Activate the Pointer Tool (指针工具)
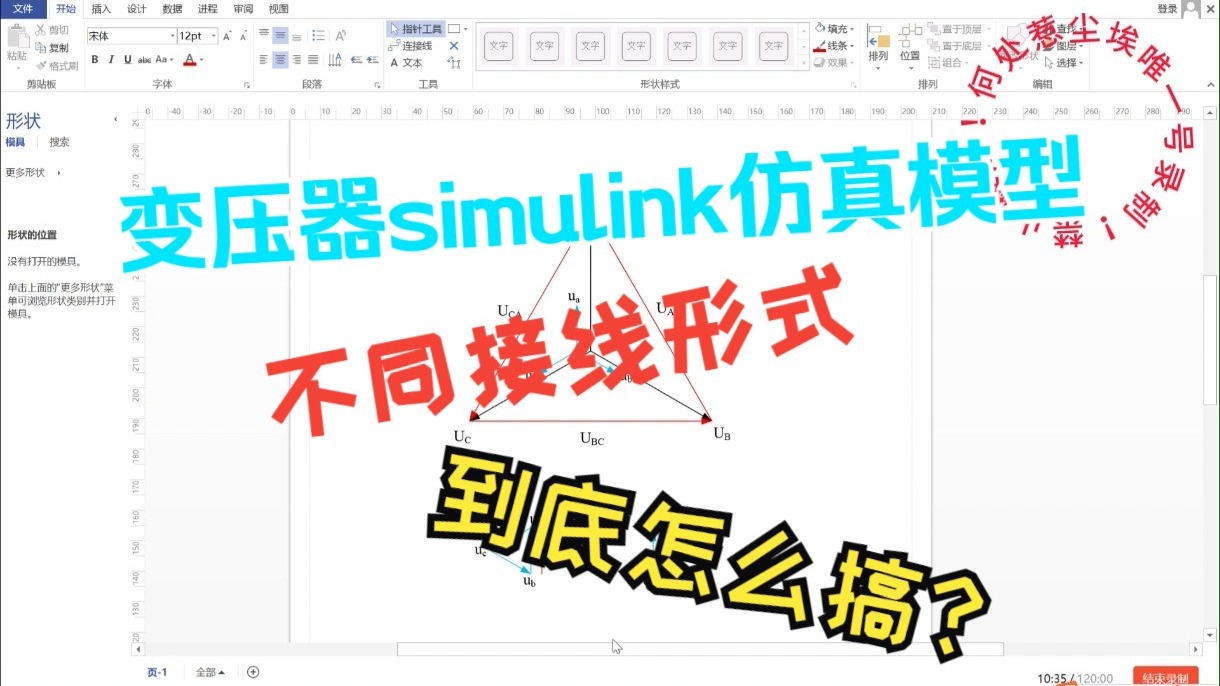This screenshot has width=1220, height=686. pos(415,30)
